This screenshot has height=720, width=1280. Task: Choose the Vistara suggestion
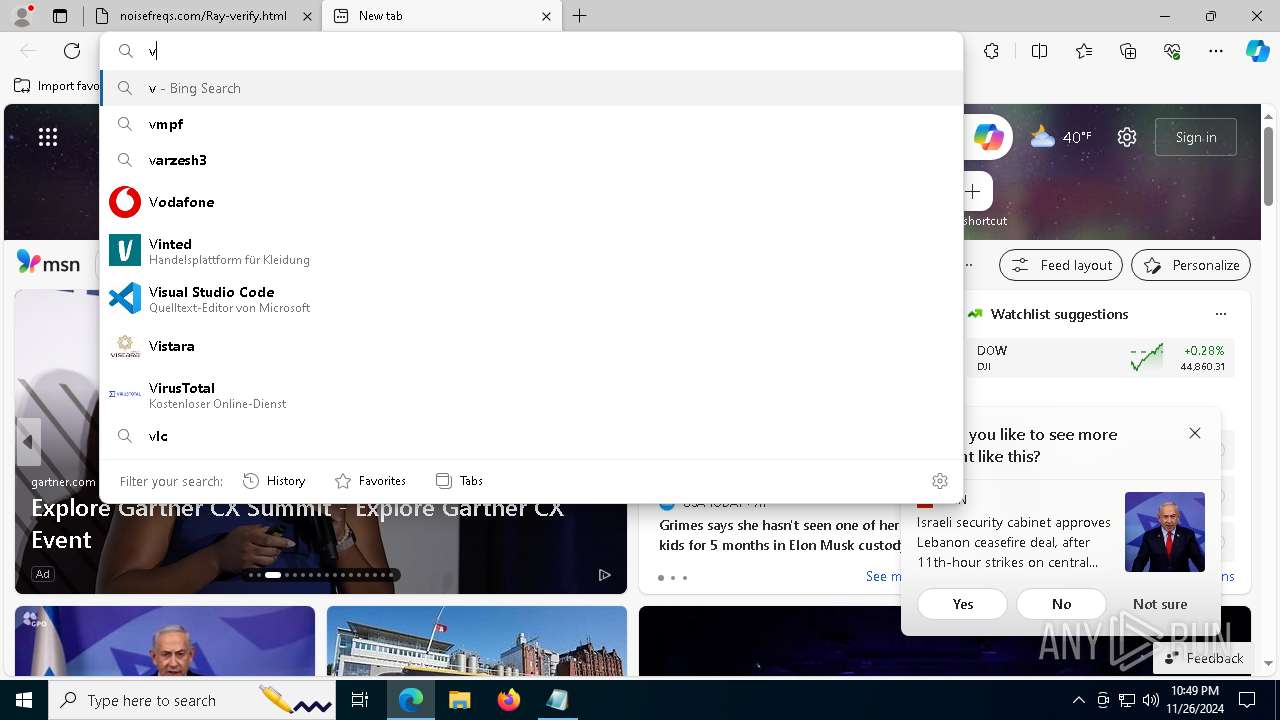[x=532, y=346]
